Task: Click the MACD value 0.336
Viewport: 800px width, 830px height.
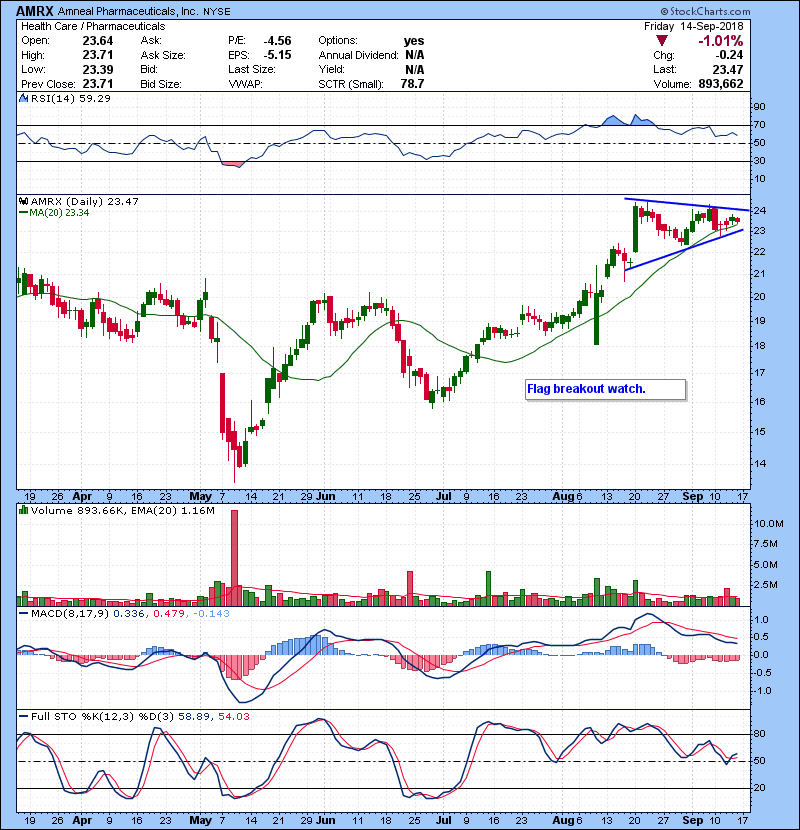Action: [129, 614]
